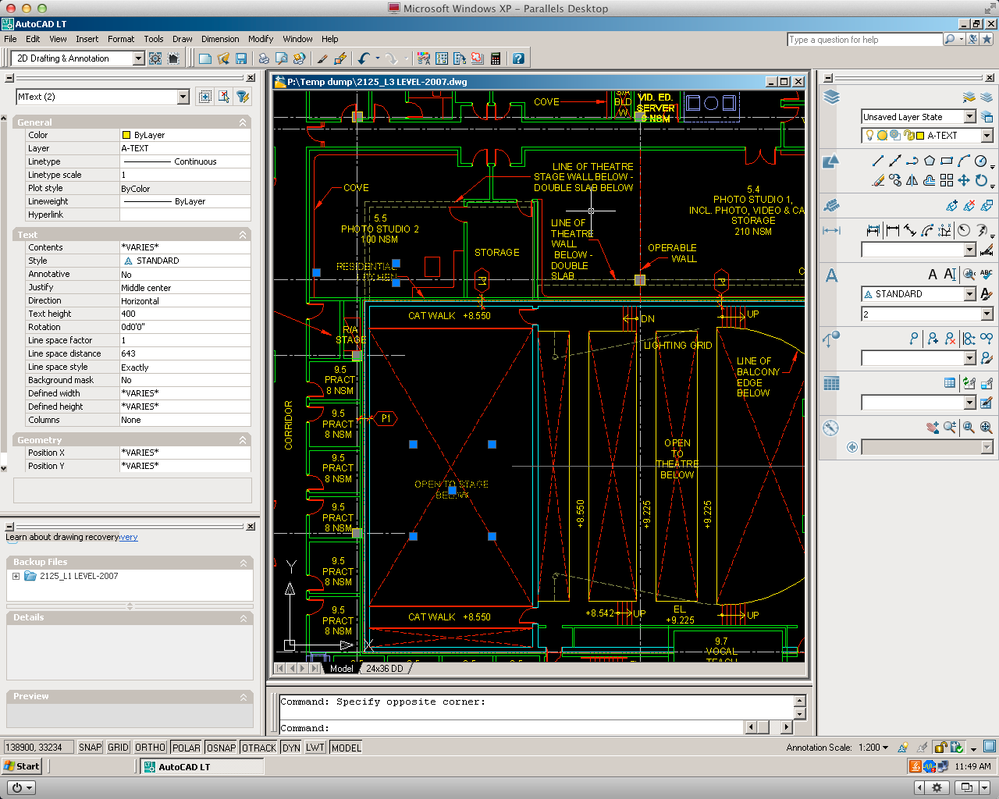Expand the 2125_L1 LEVEL-2007 backup file
This screenshot has height=799, width=999.
point(16,576)
